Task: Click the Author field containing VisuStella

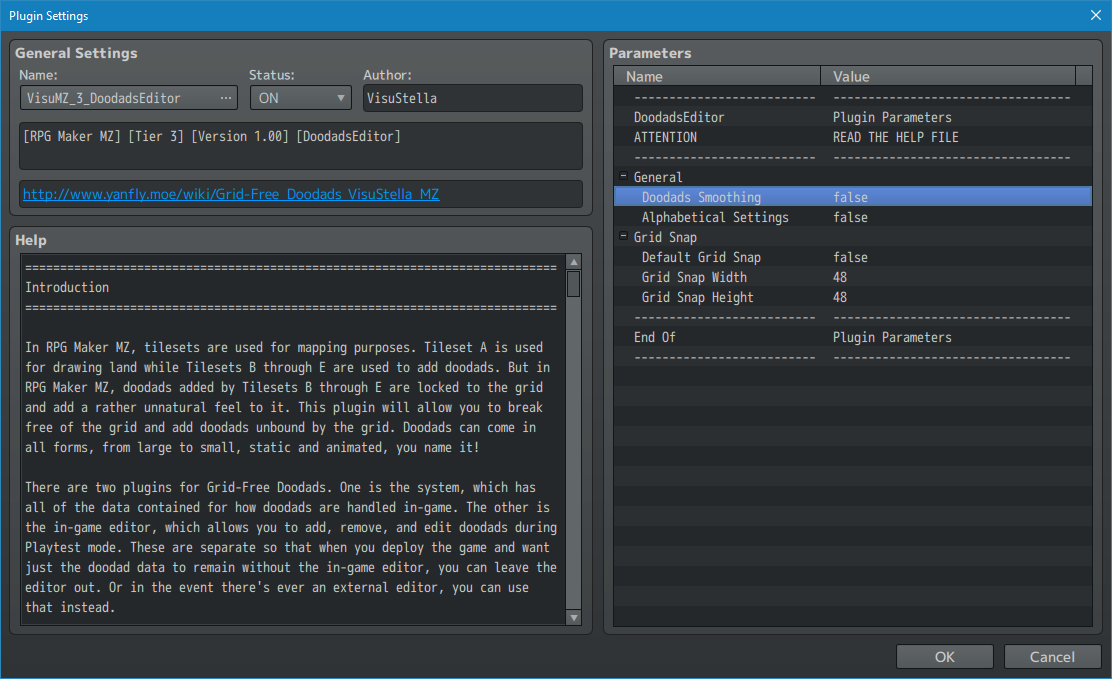Action: [472, 98]
